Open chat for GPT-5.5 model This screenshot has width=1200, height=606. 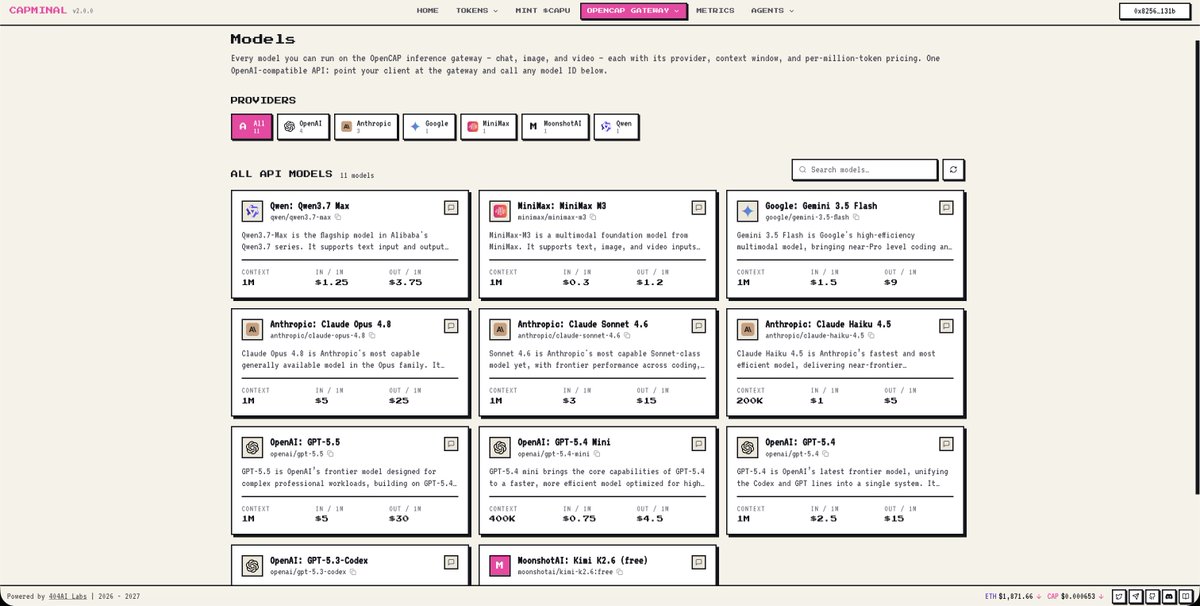tap(451, 443)
